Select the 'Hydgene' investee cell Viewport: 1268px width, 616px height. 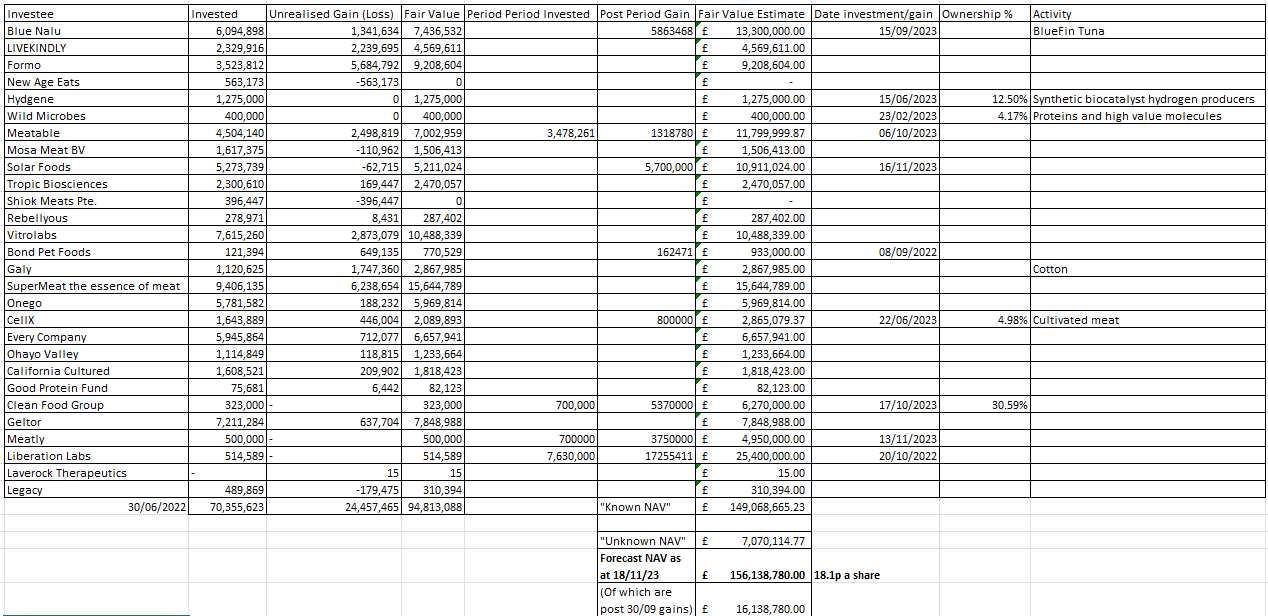[x=96, y=99]
